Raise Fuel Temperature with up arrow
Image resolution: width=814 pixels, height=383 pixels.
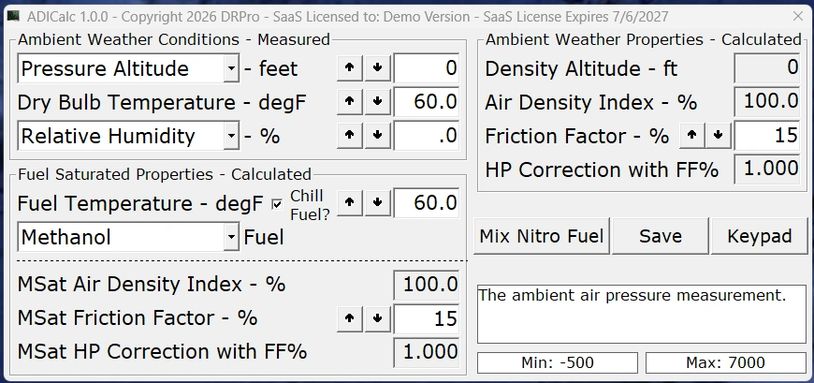pyautogui.click(x=349, y=202)
